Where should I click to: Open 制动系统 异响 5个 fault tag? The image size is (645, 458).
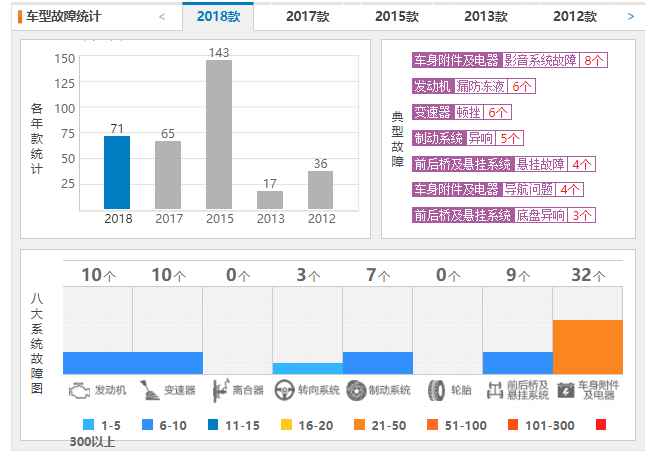(468, 138)
